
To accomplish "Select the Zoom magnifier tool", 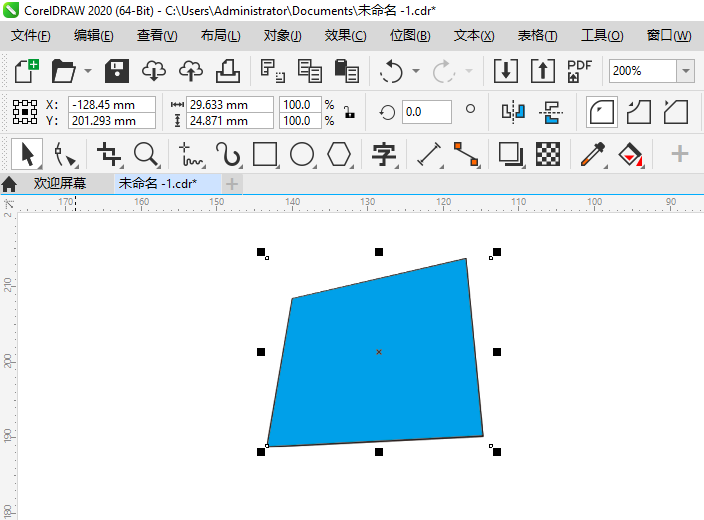I will click(146, 154).
